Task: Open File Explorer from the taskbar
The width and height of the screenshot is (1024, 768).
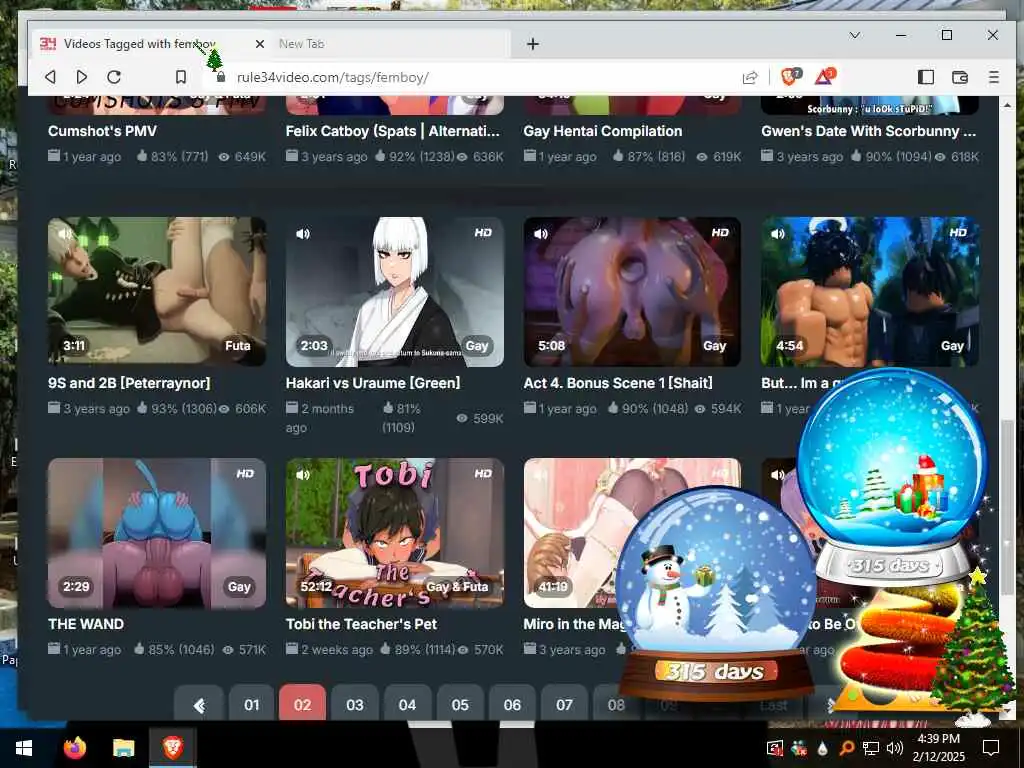Action: pyautogui.click(x=123, y=748)
